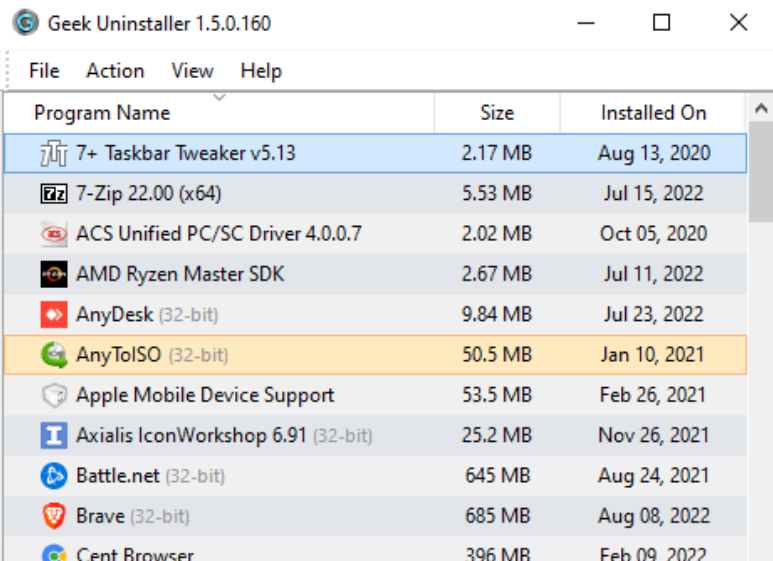Open the Help menu

coord(261,71)
